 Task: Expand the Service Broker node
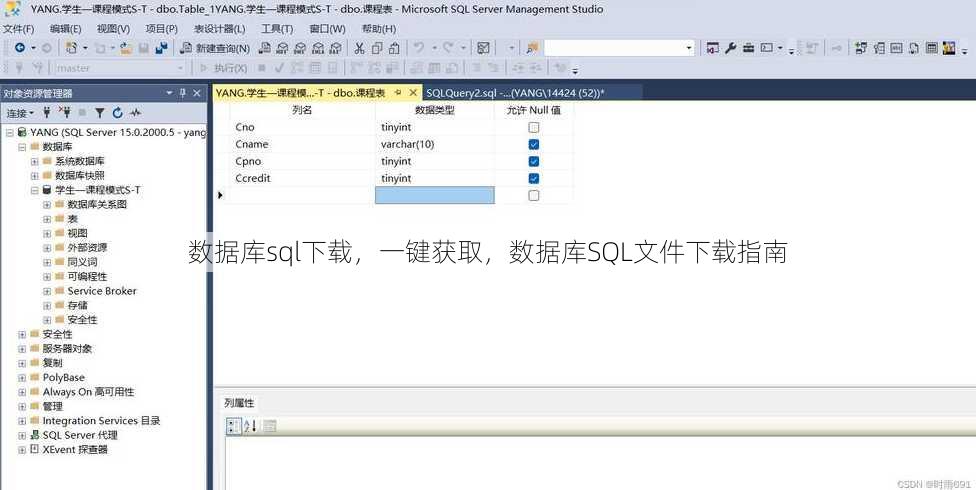coord(47,291)
